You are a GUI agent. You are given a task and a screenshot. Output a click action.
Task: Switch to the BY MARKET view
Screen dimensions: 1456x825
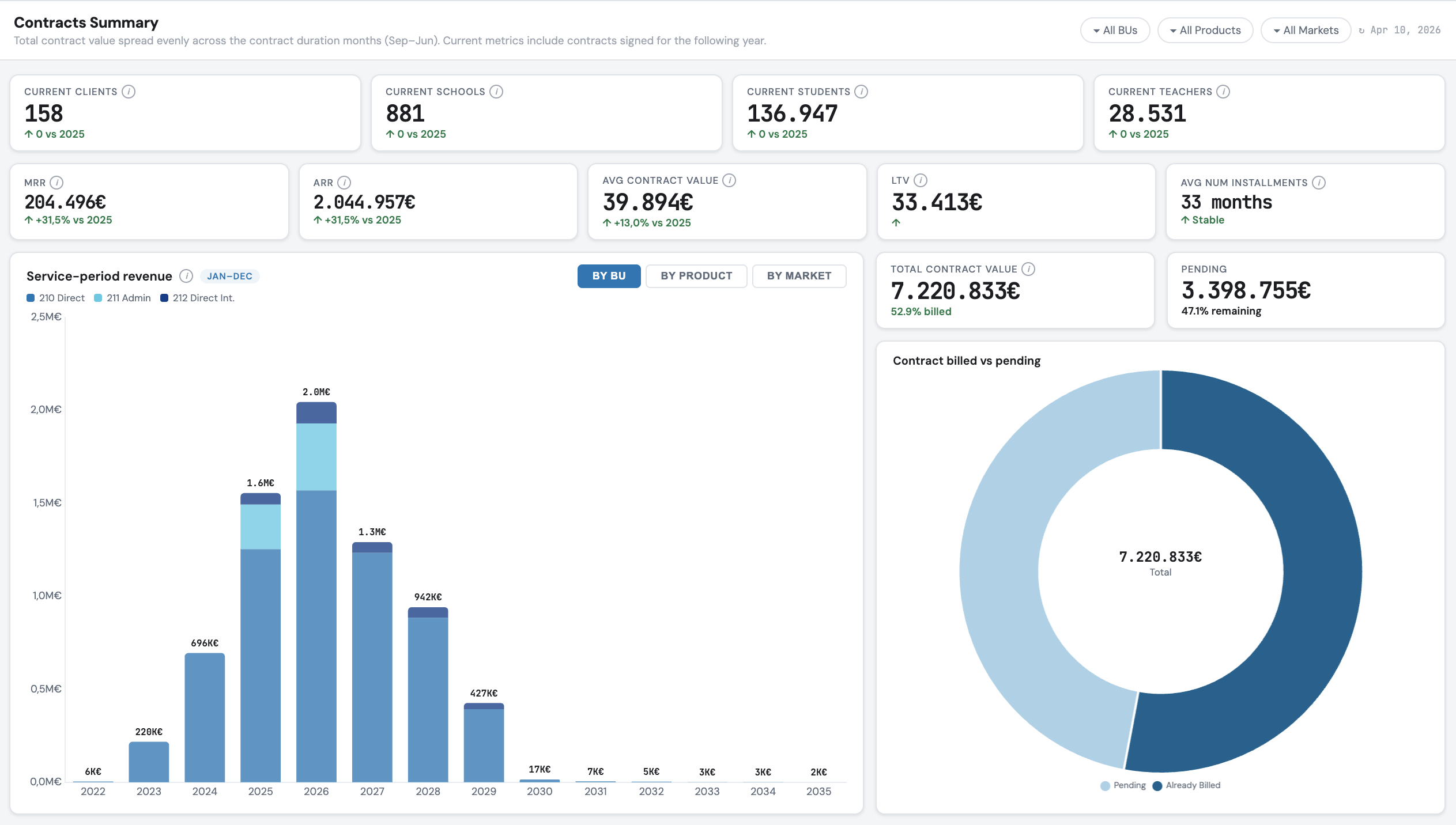coord(799,276)
